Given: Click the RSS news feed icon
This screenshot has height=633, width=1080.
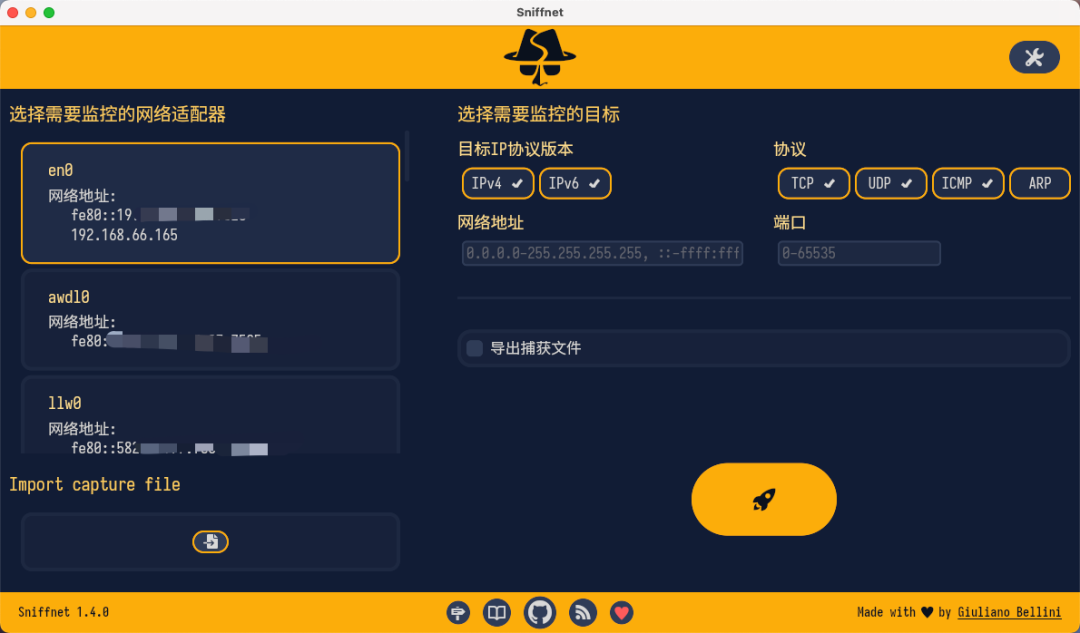Looking at the screenshot, I should [x=583, y=612].
